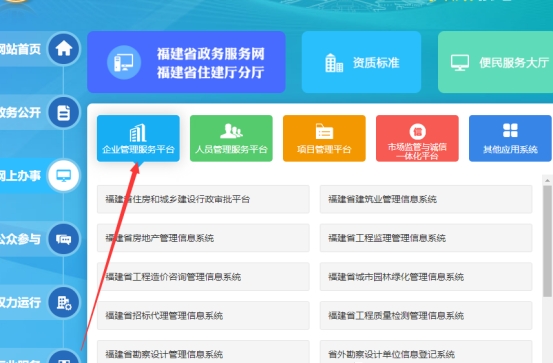Image resolution: width=553 pixels, height=363 pixels.
Task: Click the home icon for 网站首页
Action: pos(64,49)
